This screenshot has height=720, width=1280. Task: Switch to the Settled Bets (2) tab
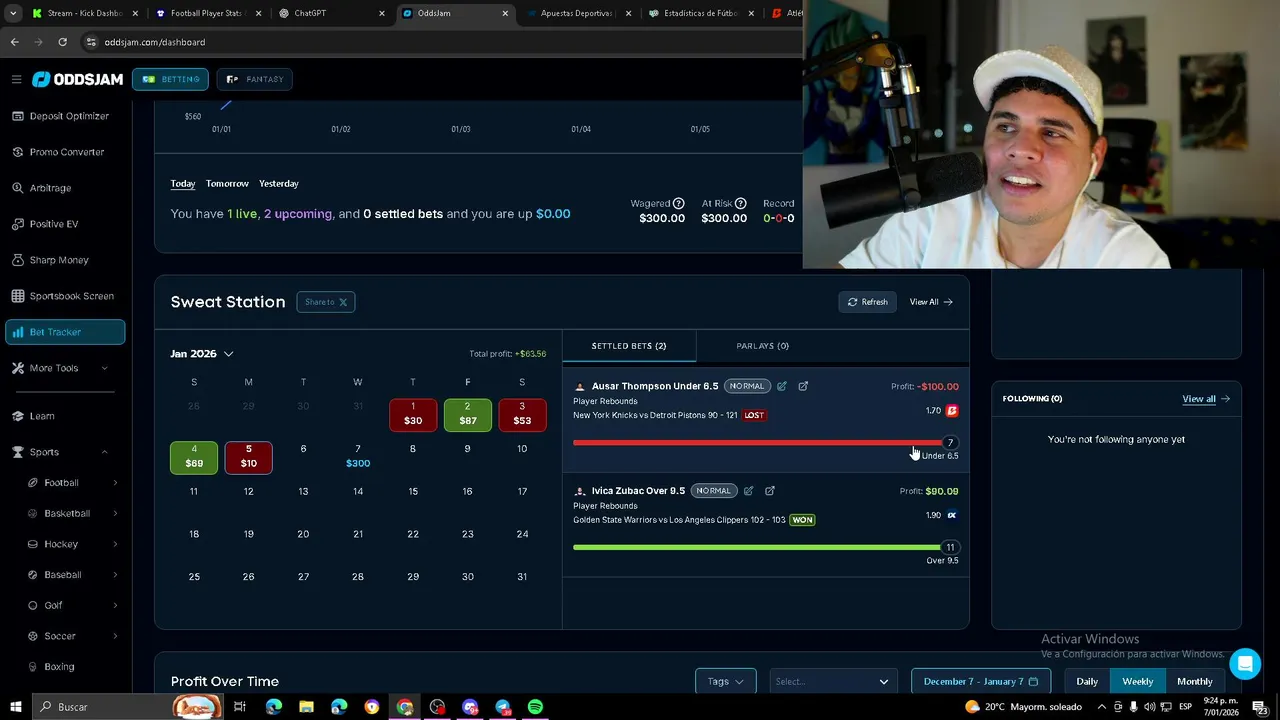click(x=629, y=346)
